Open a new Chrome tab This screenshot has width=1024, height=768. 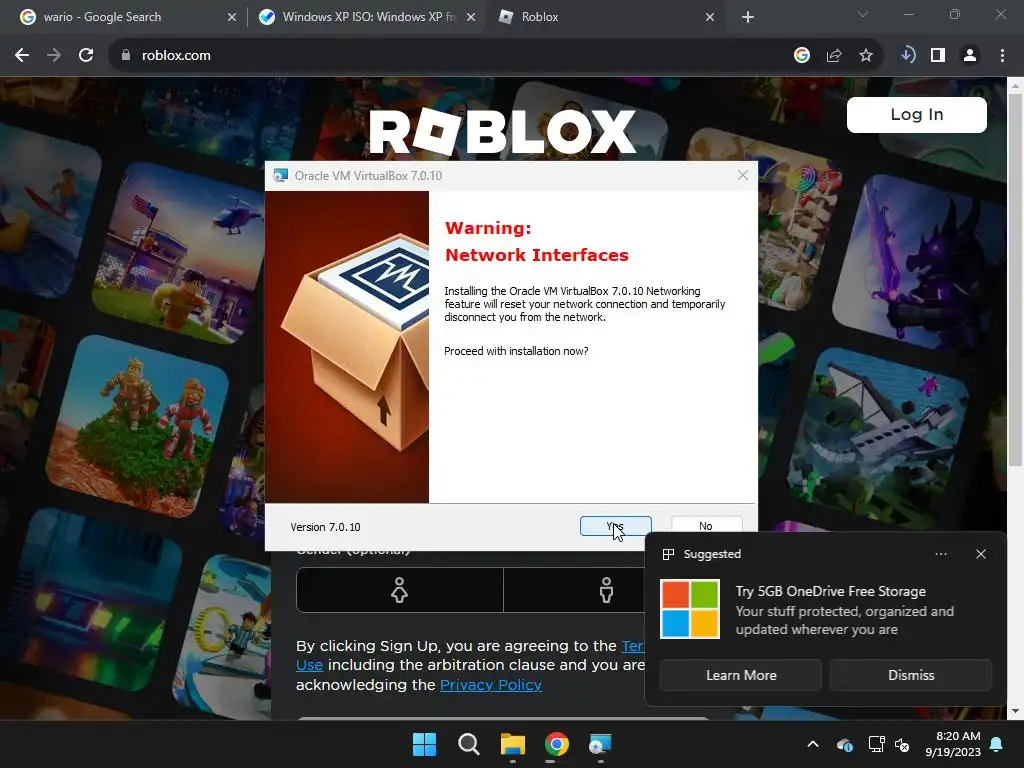748,18
